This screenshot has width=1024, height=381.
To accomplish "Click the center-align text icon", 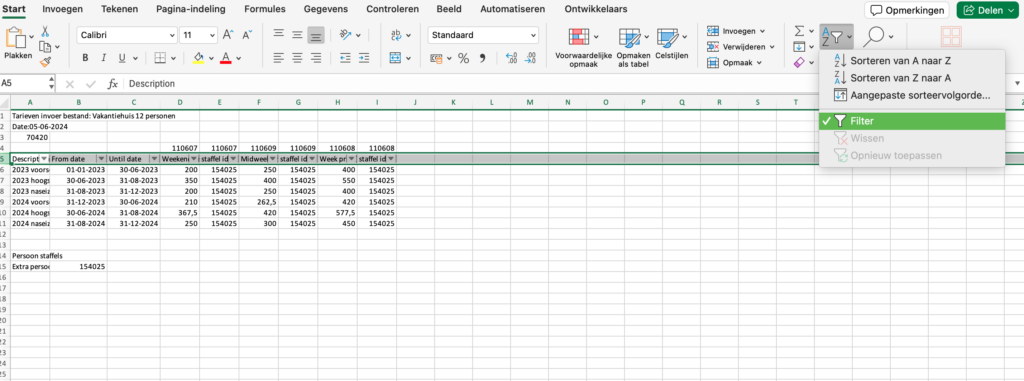I will click(297, 58).
